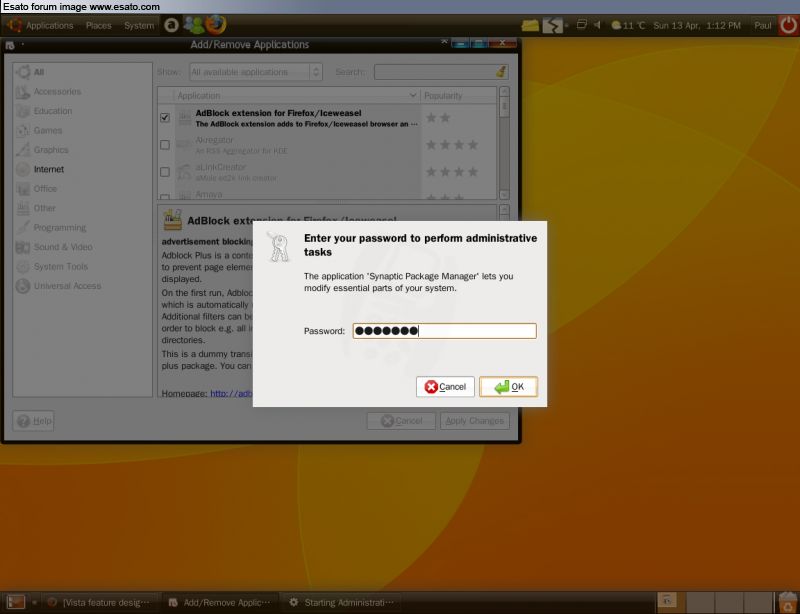Show the 11 °C weather applet

628,26
